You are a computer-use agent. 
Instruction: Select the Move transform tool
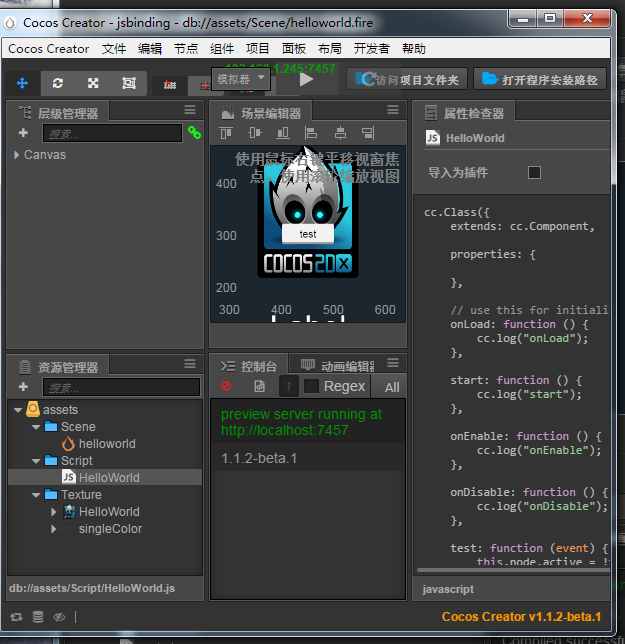tap(22, 83)
